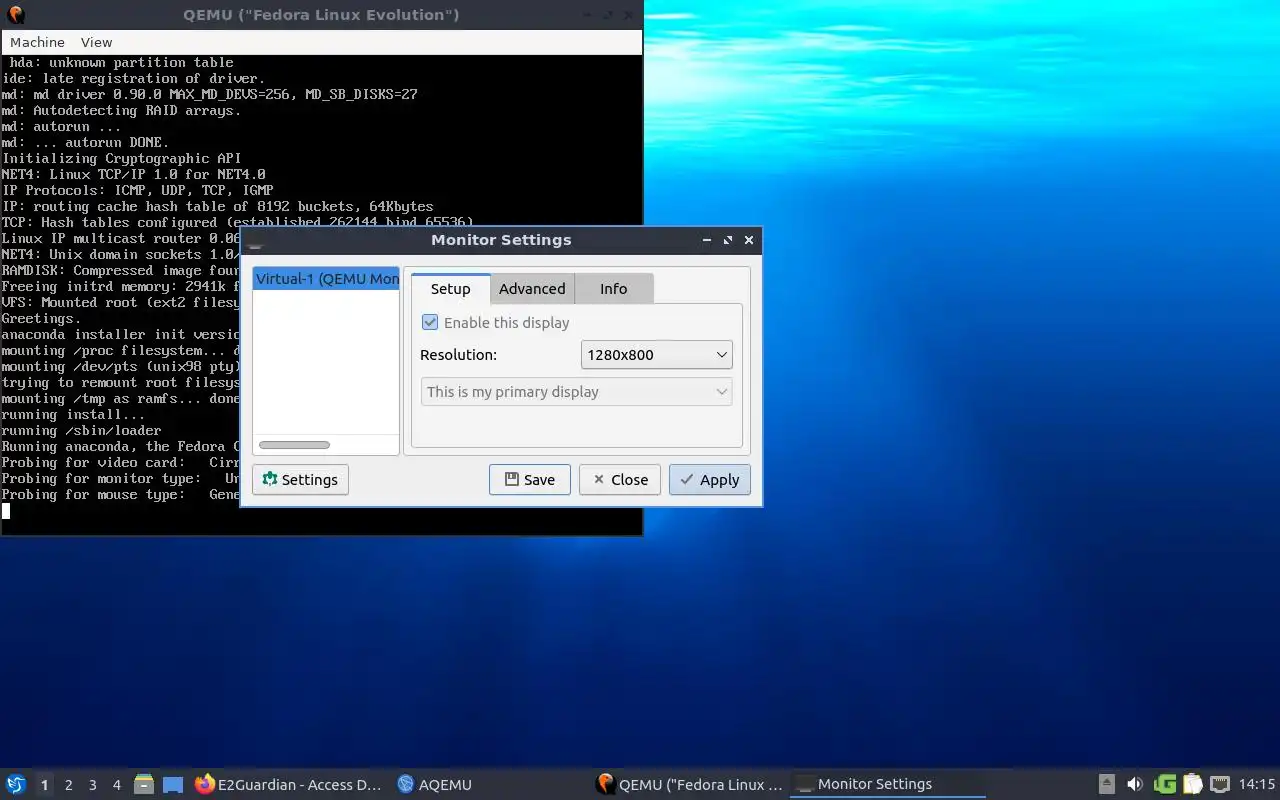Click the Close button in dialog
1280x800 pixels.
[x=620, y=480]
